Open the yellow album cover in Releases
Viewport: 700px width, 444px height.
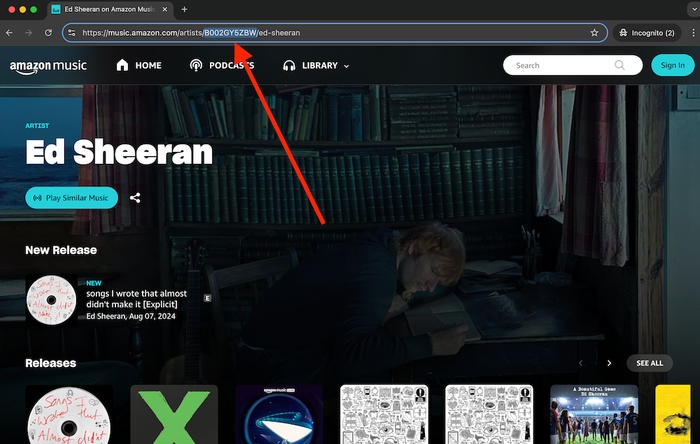tap(673, 415)
